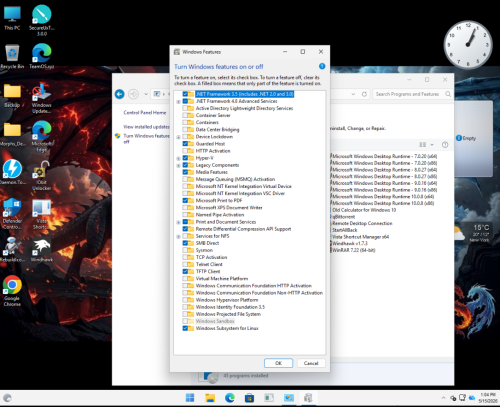Select Microsoft Print to PDF entry
Image resolution: width=500 pixels, height=407 pixels.
pos(219,200)
